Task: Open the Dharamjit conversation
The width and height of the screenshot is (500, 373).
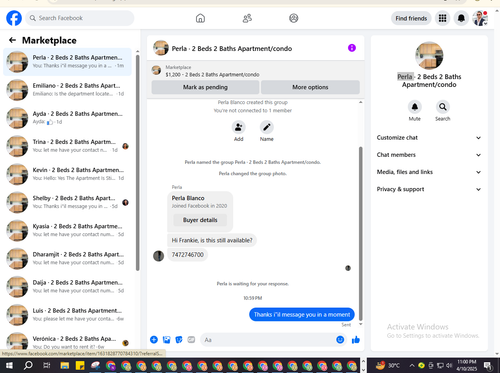Action: (67, 258)
